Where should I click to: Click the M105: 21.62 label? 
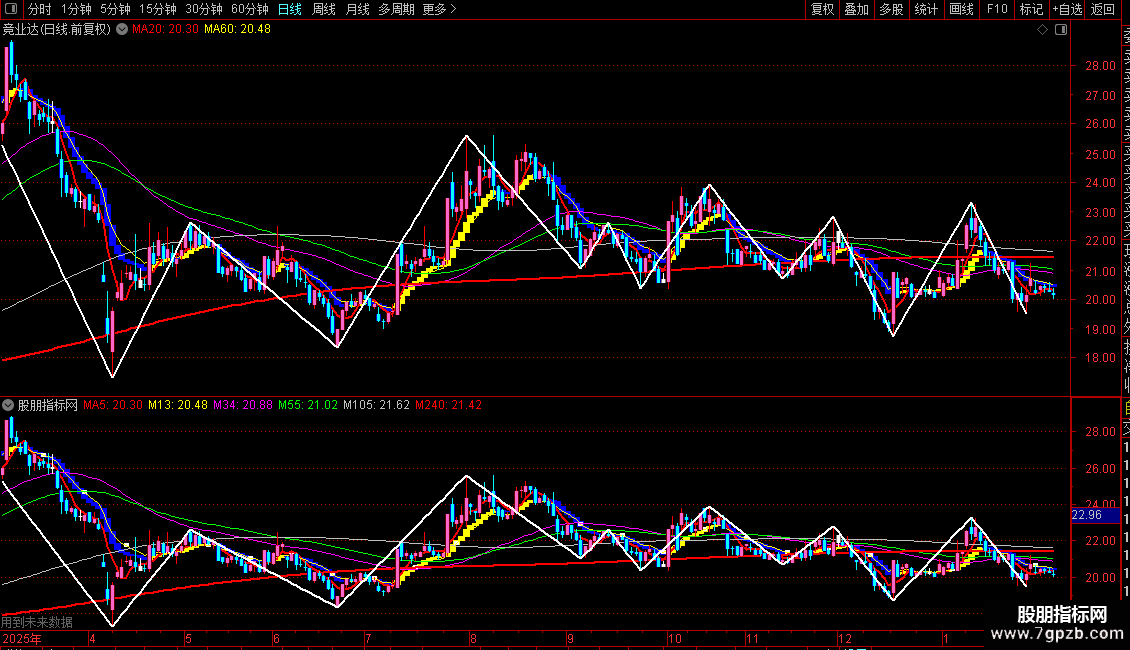376,406
